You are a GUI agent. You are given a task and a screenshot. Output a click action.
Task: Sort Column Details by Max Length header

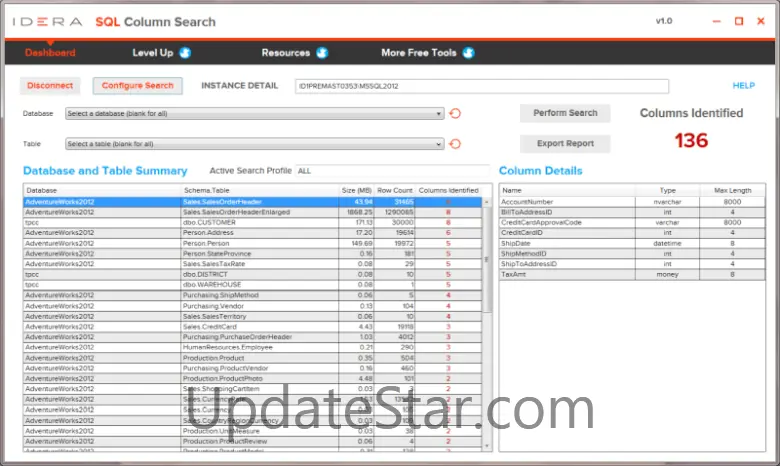click(732, 190)
